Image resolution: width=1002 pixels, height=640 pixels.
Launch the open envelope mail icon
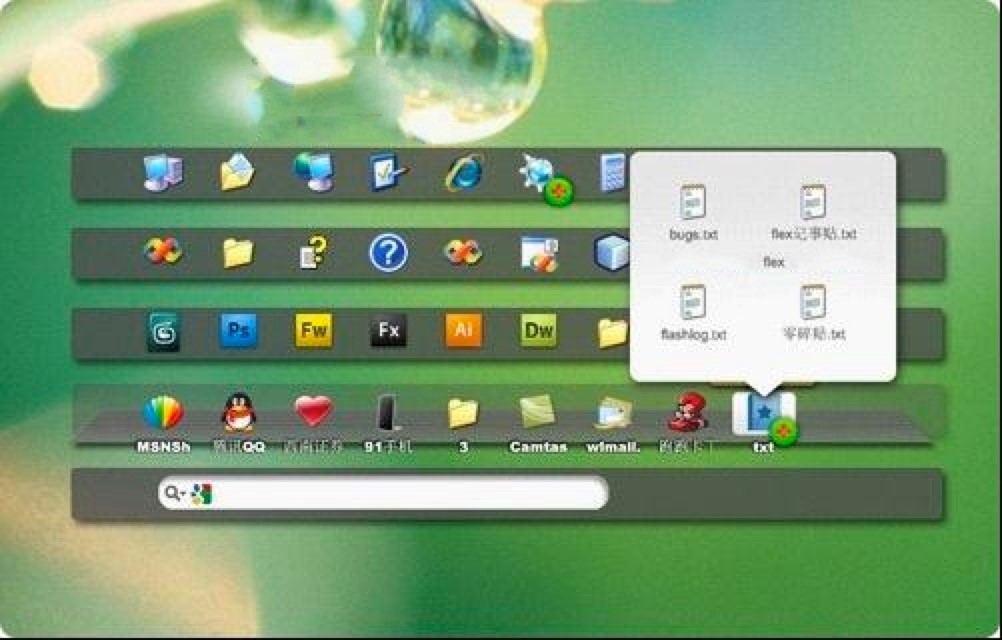237,172
